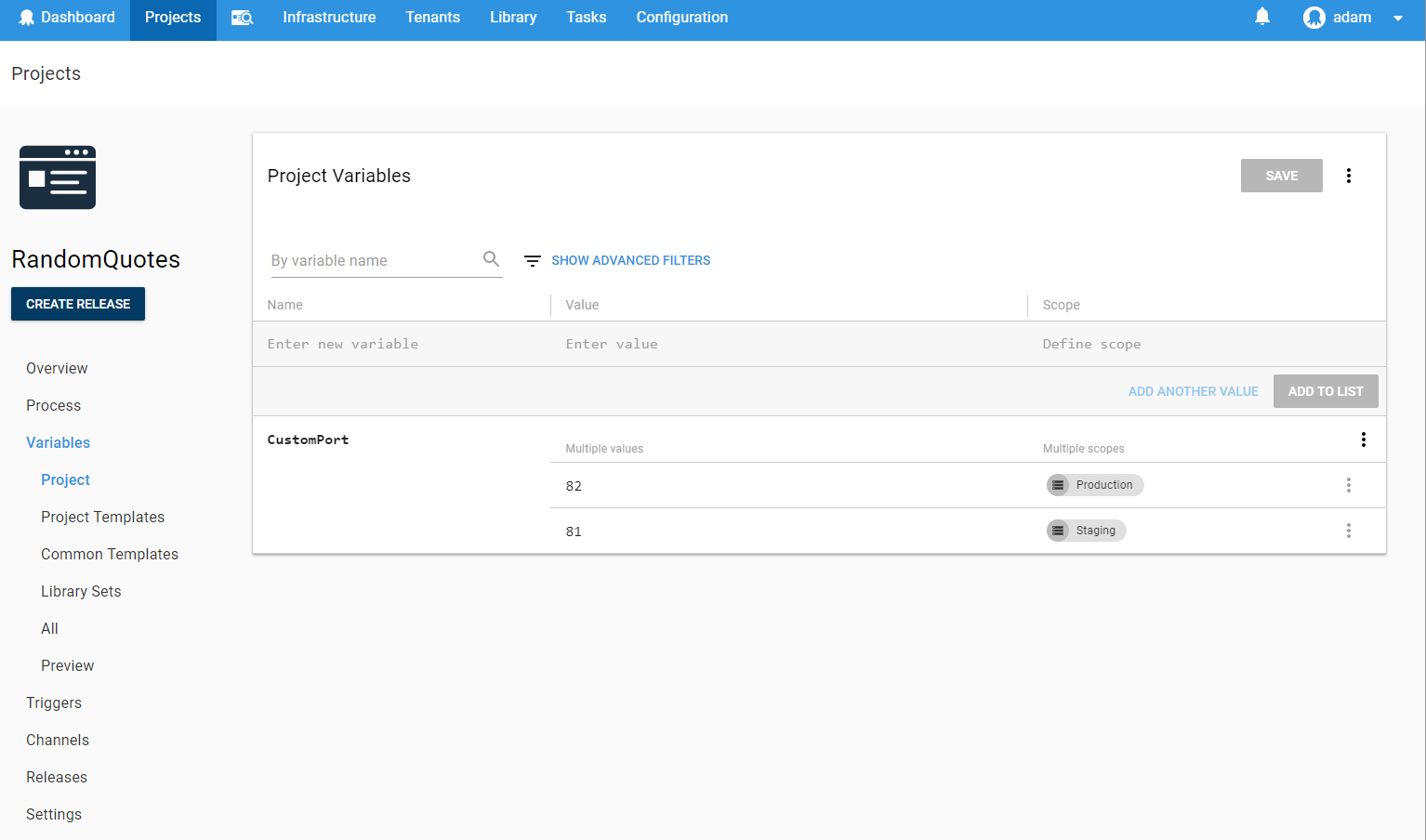Click the CREATE RELEASE button
The height and width of the screenshot is (840, 1426).
(x=77, y=304)
